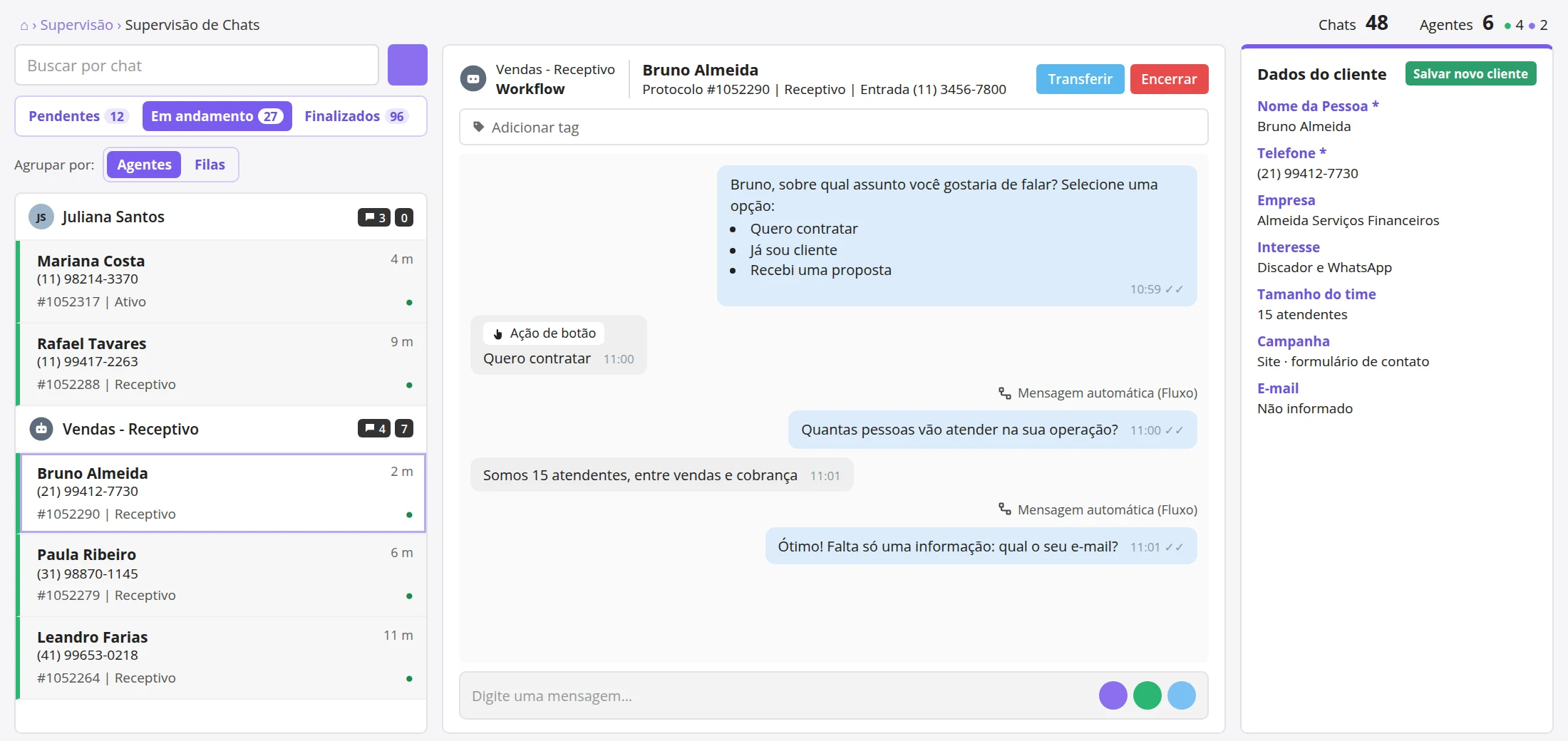
Task: Open Mariana Costa chat
Action: click(221, 281)
